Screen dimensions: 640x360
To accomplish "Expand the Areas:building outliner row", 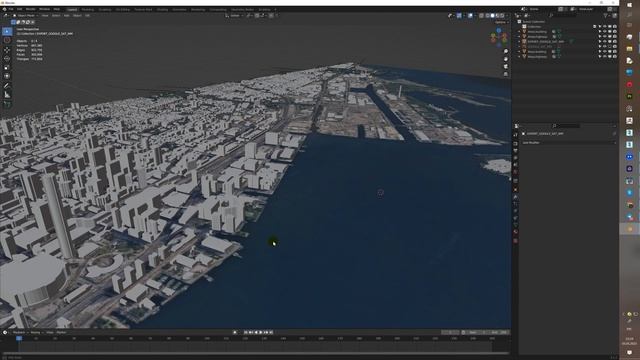I will 520,32.
